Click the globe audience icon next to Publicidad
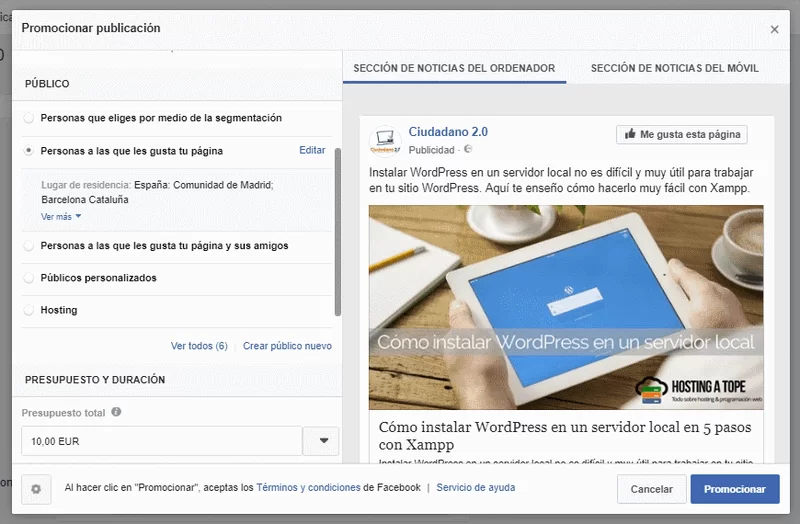This screenshot has width=800, height=524. (468, 149)
